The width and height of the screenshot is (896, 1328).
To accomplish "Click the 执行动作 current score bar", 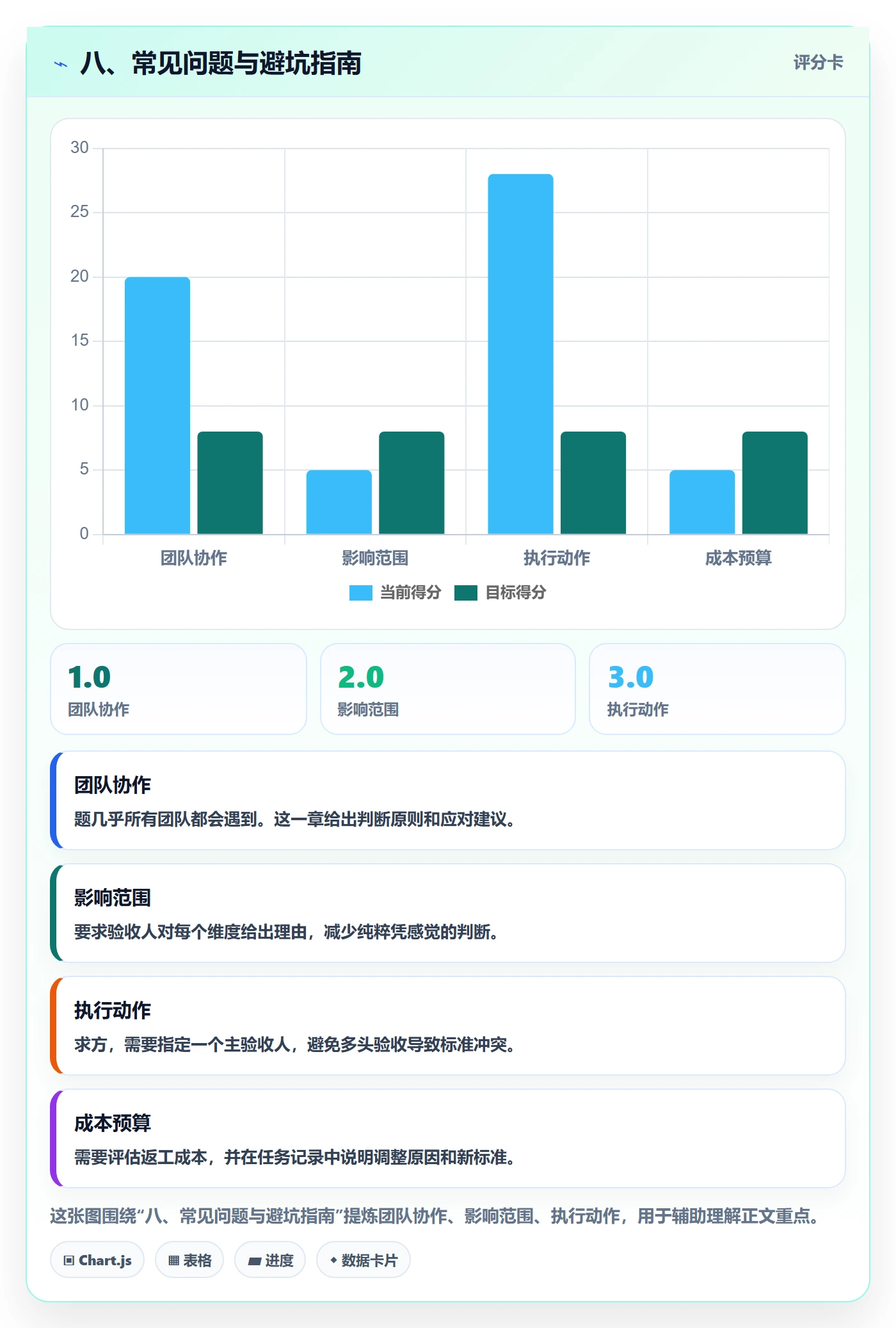I will point(520,354).
